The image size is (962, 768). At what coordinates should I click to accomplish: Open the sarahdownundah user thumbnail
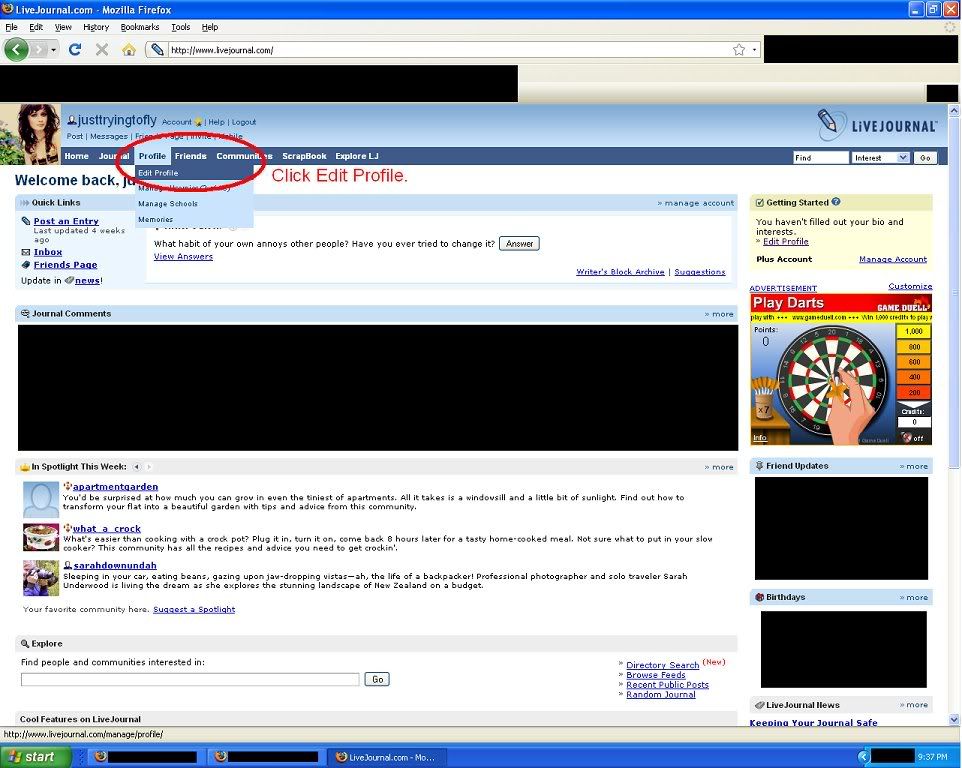(x=41, y=578)
